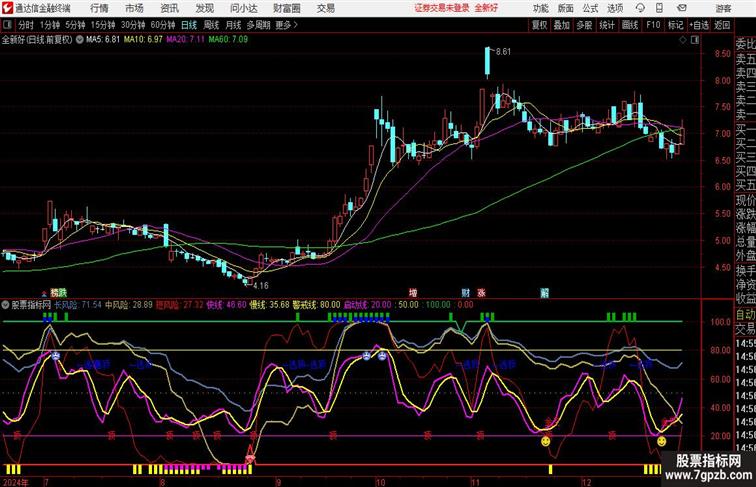
Task: Click the 8.61 high price label
Action: (x=503, y=52)
